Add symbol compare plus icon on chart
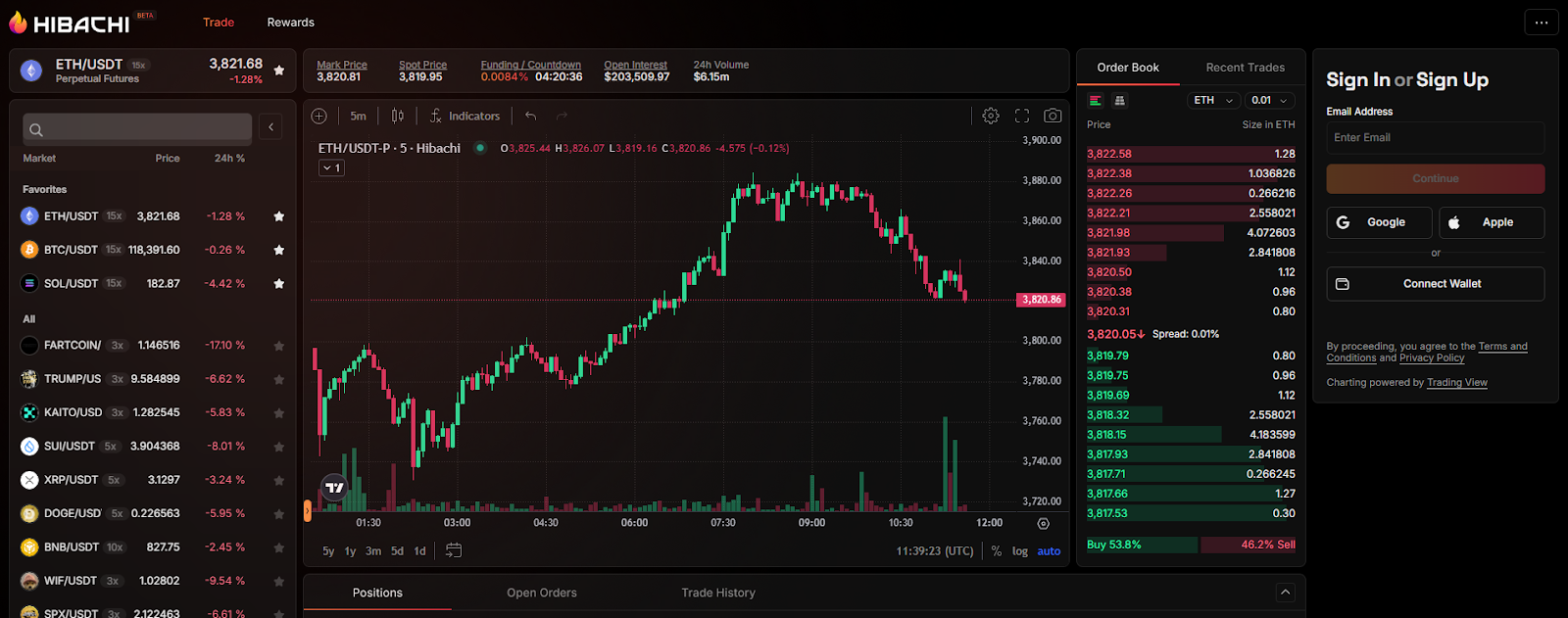Screen dimensions: 1568x618 click(x=319, y=116)
